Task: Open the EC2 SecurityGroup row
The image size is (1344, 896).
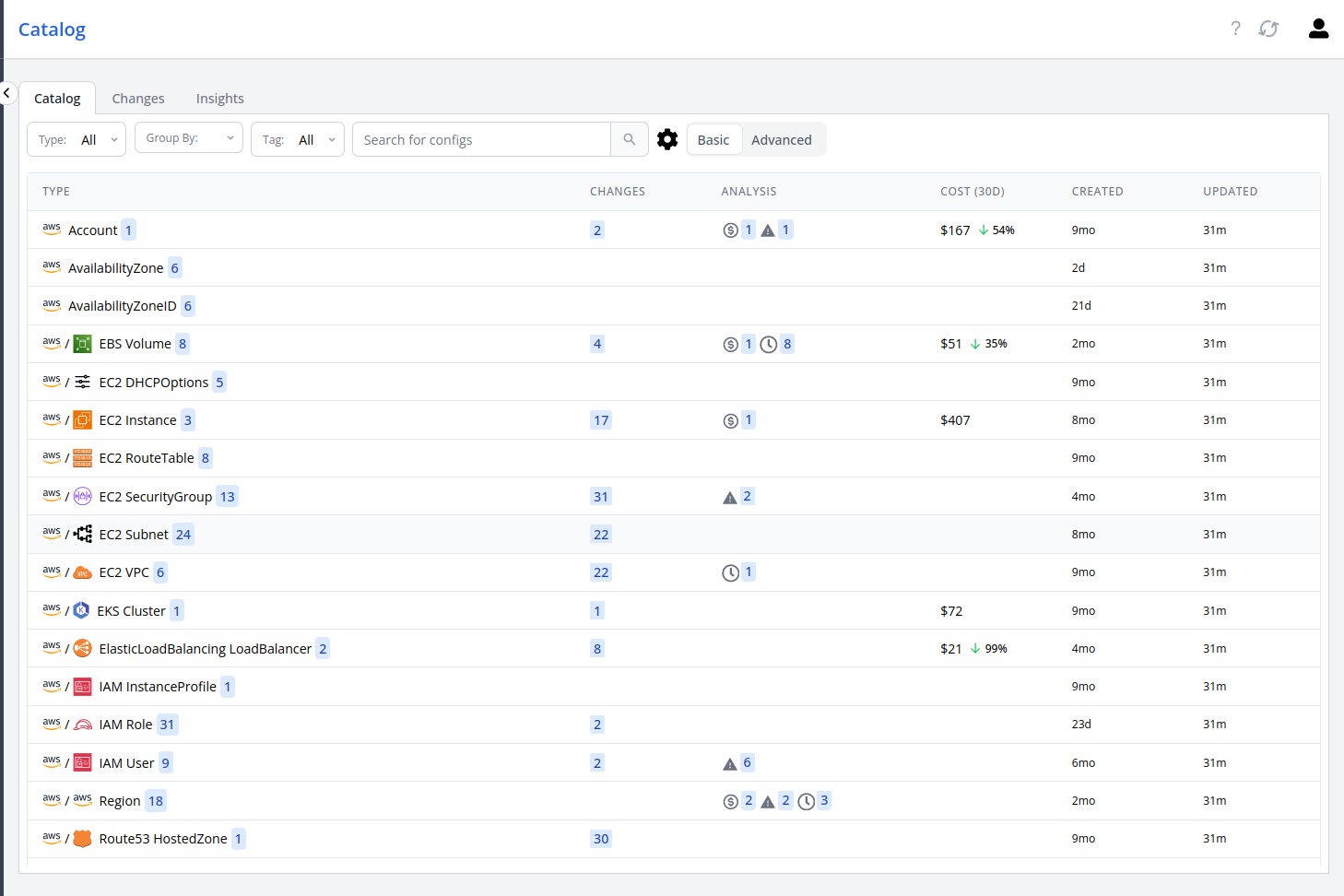Action: coord(155,497)
